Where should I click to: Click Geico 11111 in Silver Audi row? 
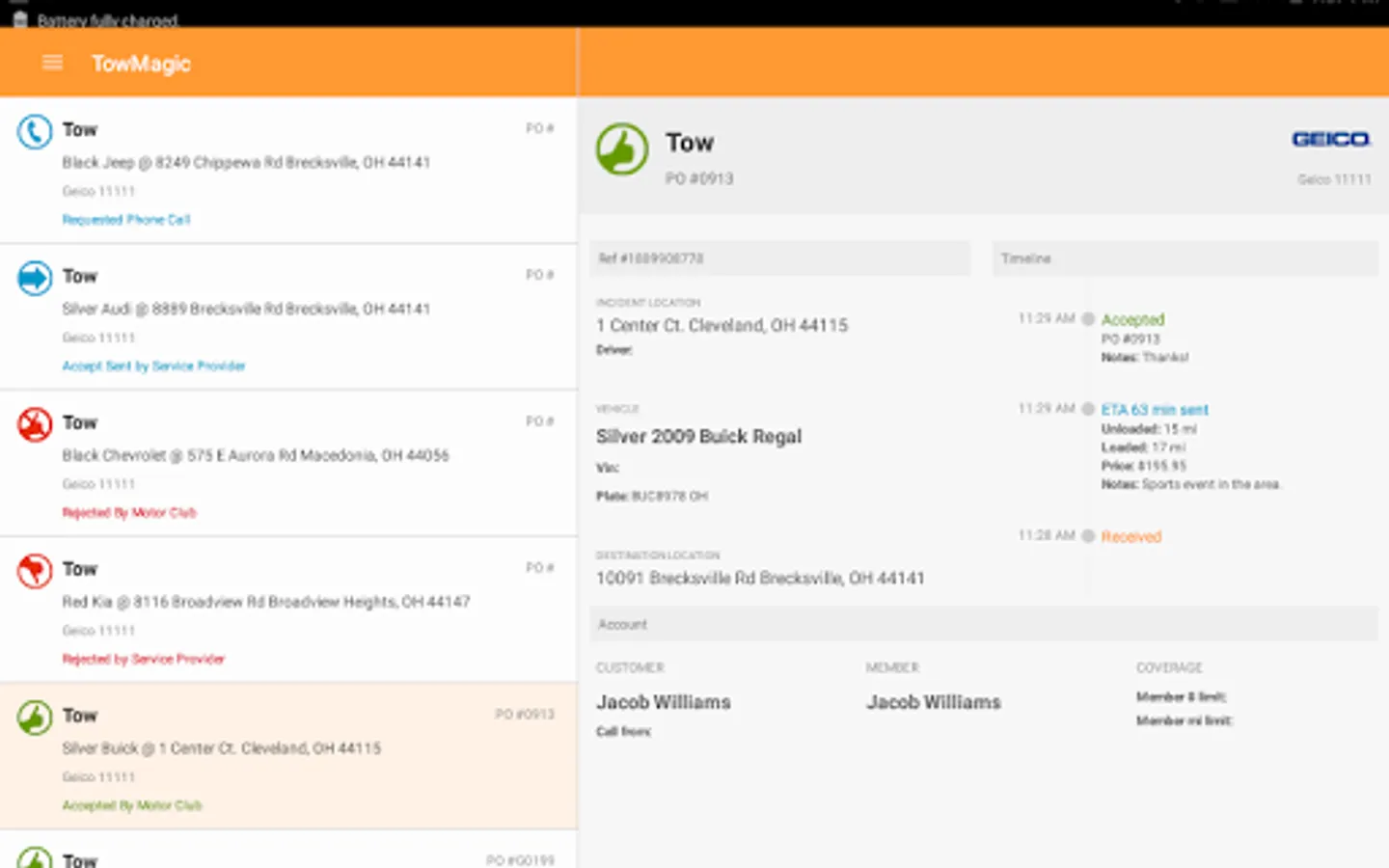[x=98, y=338]
